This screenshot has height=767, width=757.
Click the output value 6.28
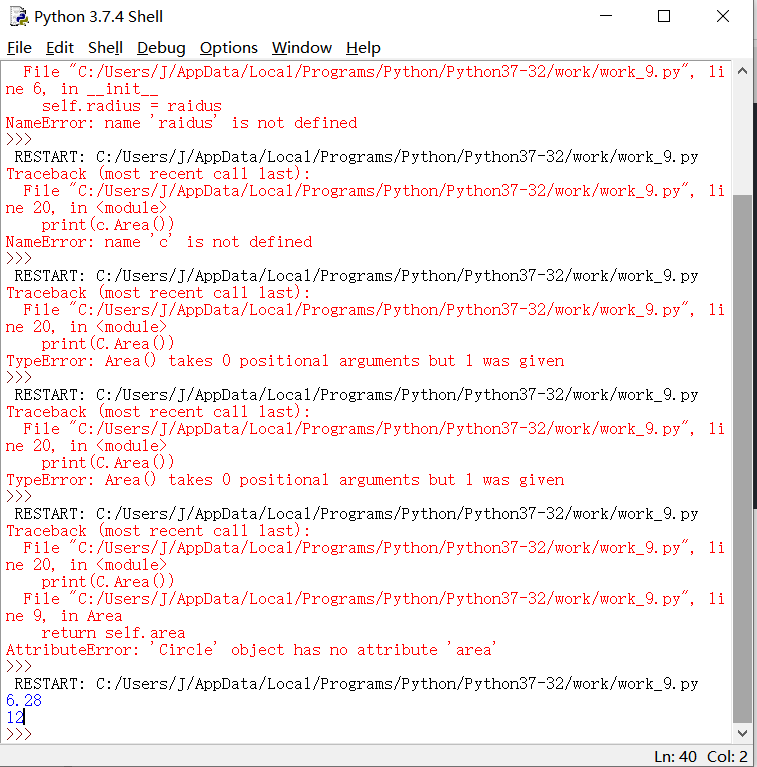pyautogui.click(x=24, y=701)
